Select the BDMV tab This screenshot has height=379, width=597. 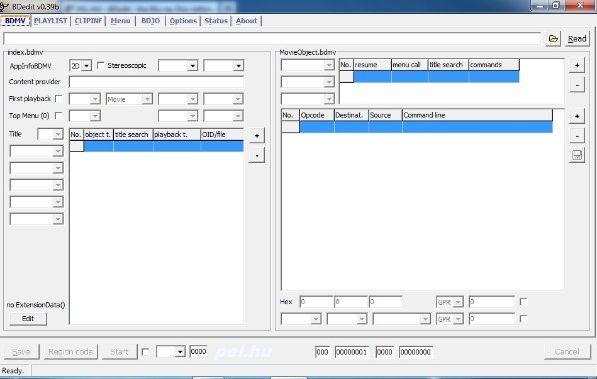tap(15, 21)
